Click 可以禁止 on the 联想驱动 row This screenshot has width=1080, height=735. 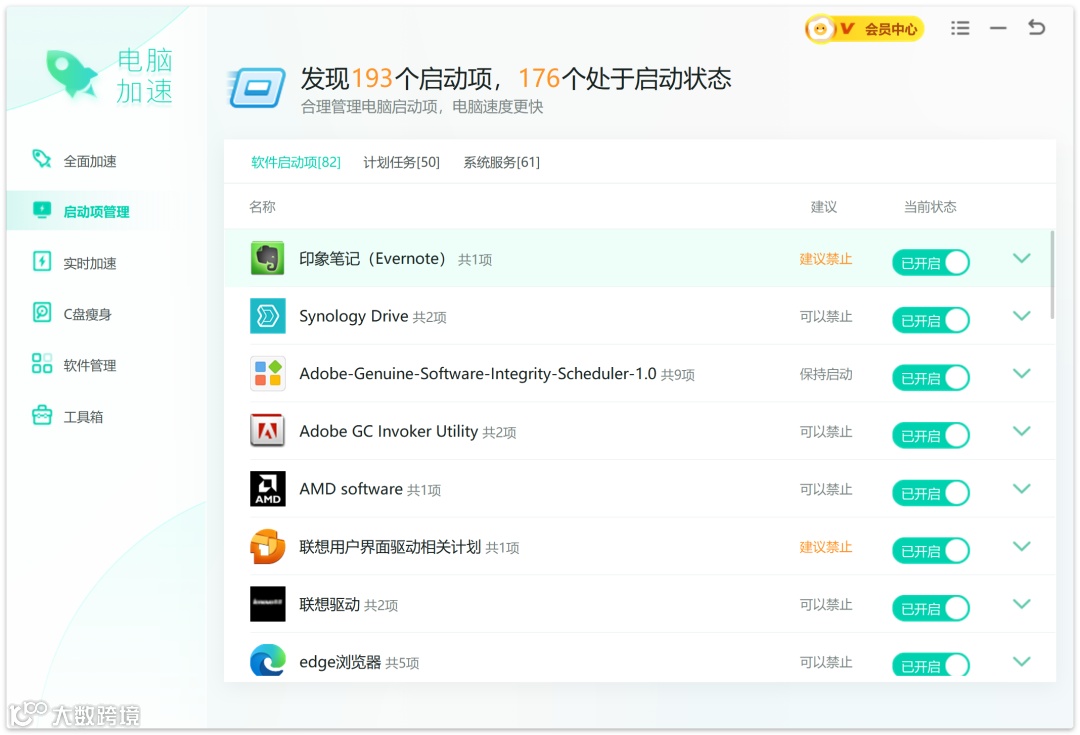click(x=826, y=604)
